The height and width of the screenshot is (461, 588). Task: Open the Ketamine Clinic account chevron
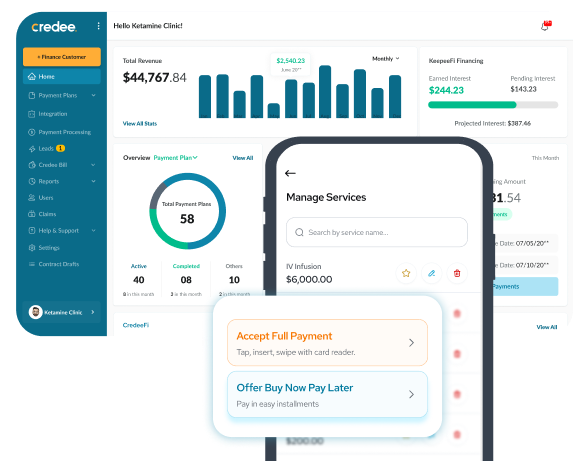coord(93,312)
